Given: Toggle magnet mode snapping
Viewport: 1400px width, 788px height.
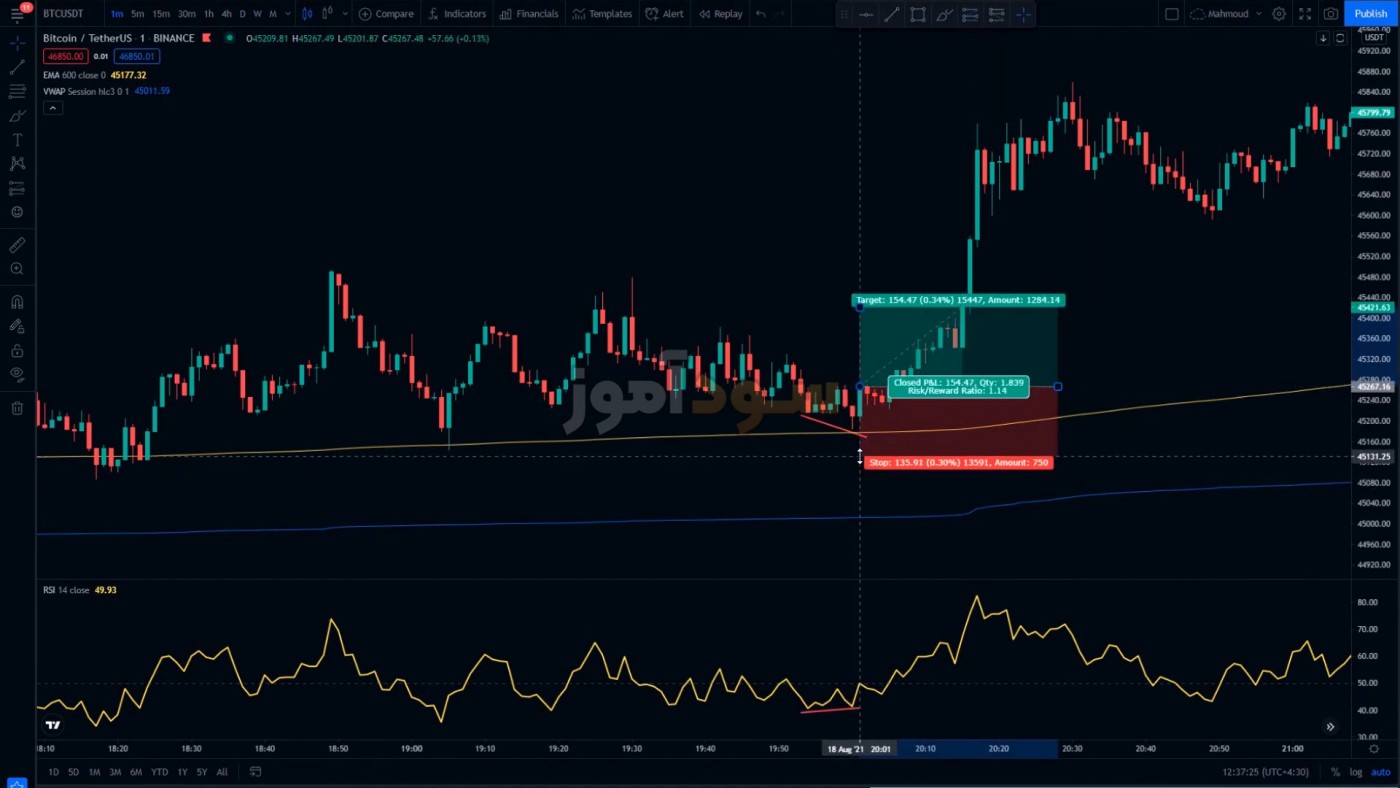Looking at the screenshot, I should click(17, 302).
